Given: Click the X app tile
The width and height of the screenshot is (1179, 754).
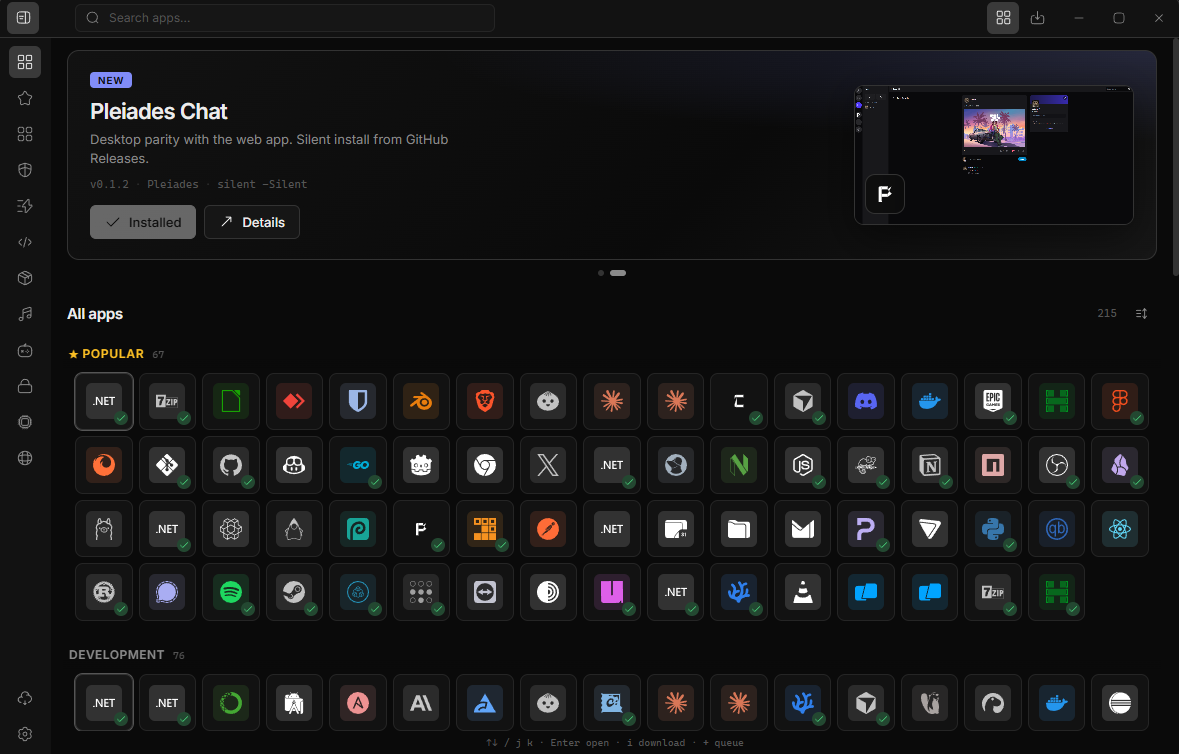Looking at the screenshot, I should 548,465.
